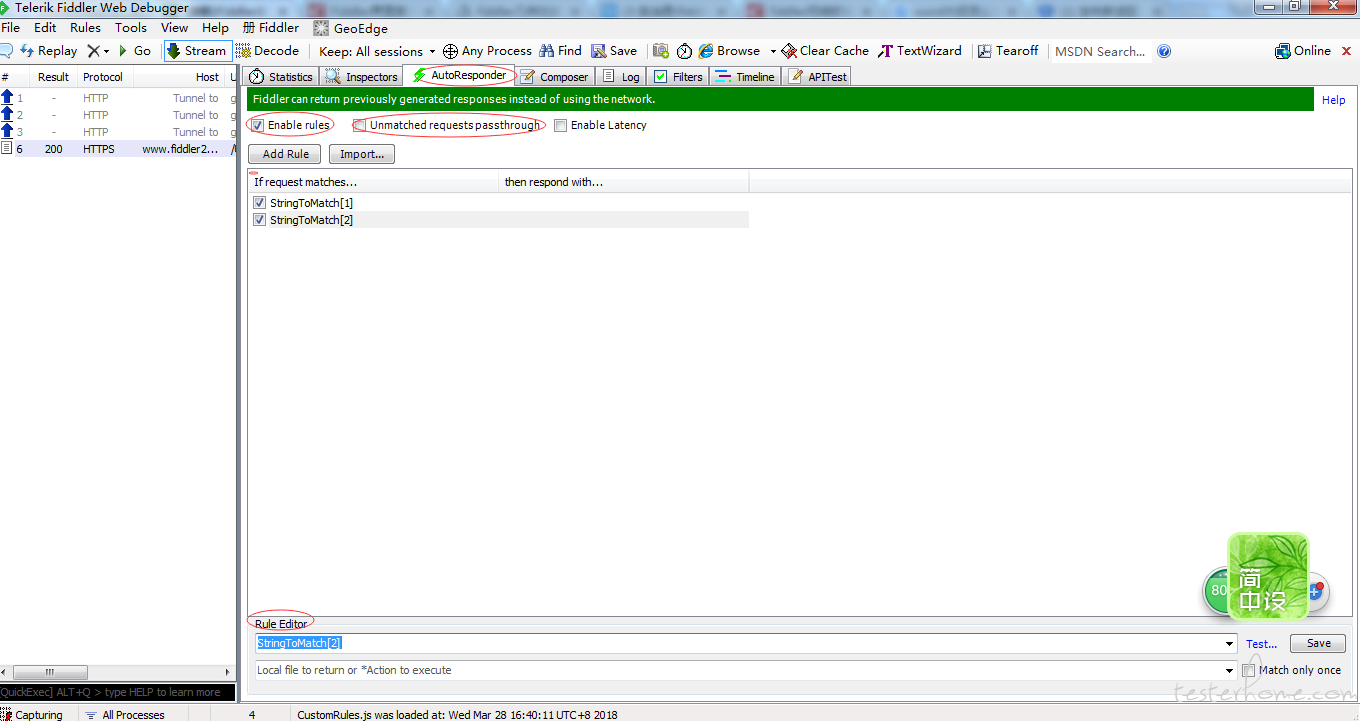Click the comment bubble icon in toolbar
This screenshot has height=721, width=1360.
click(5, 51)
